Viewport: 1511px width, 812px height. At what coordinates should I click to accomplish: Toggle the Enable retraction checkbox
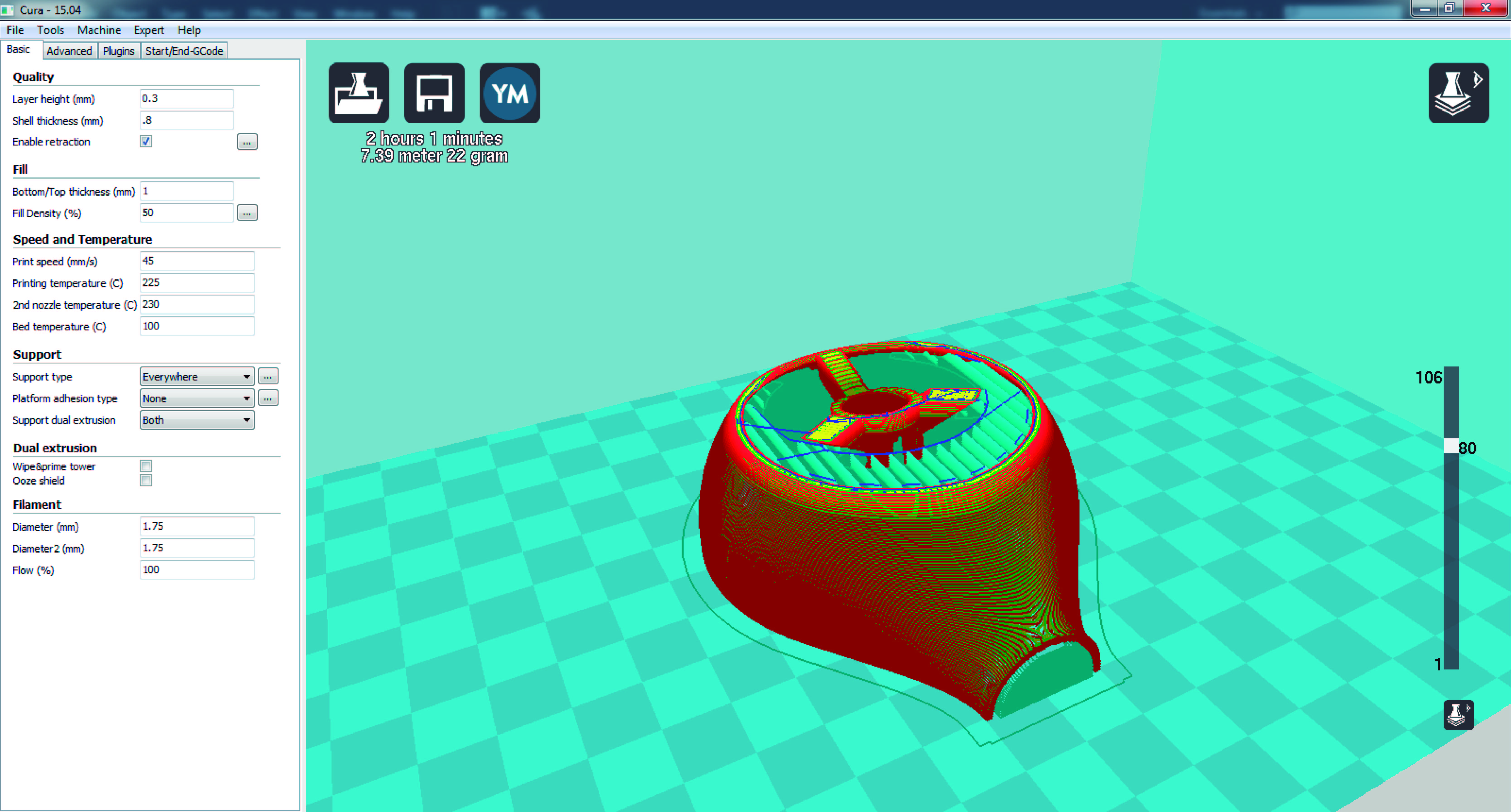click(146, 141)
